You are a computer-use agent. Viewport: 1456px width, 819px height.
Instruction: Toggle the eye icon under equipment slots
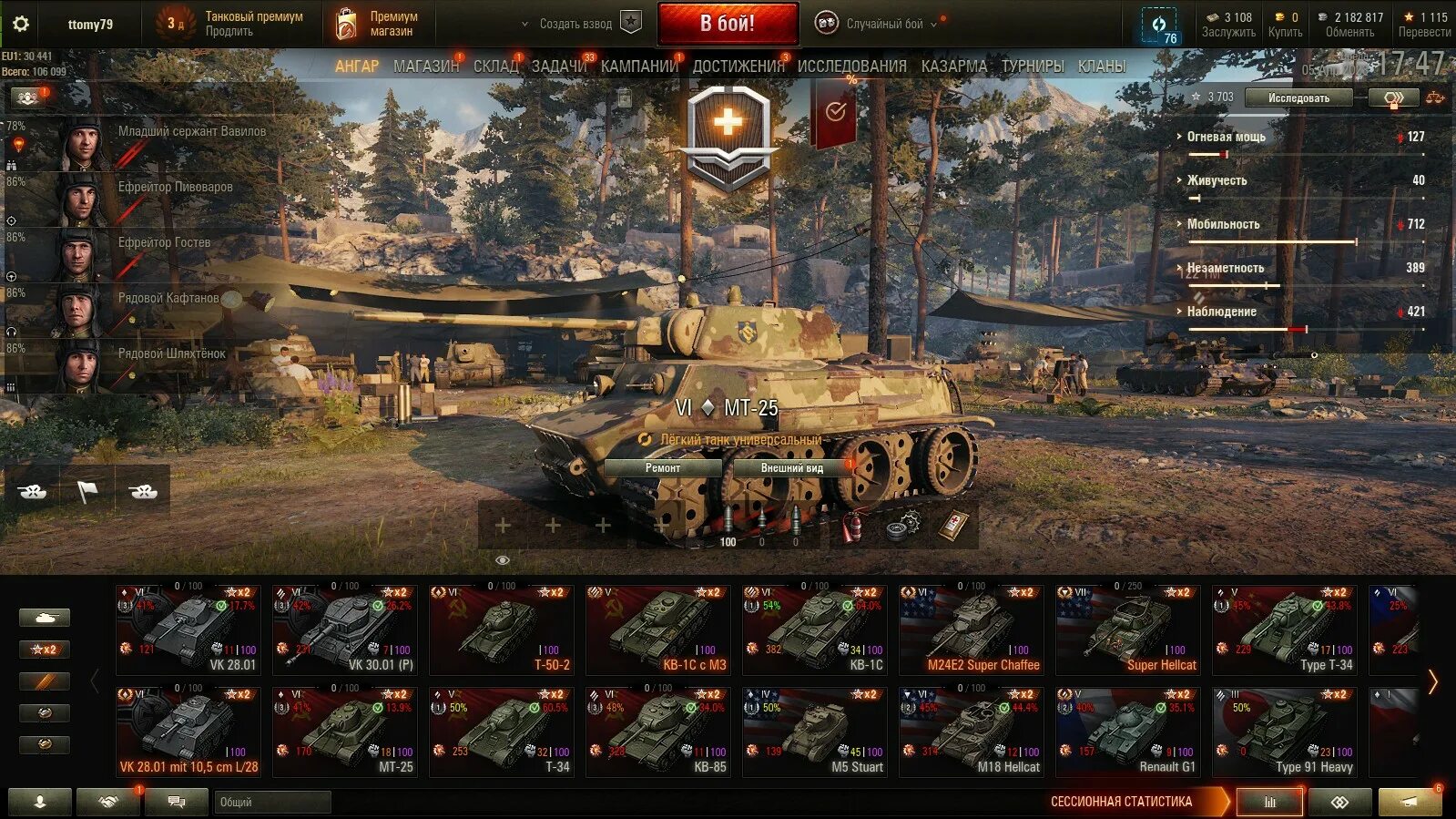pyautogui.click(x=502, y=559)
